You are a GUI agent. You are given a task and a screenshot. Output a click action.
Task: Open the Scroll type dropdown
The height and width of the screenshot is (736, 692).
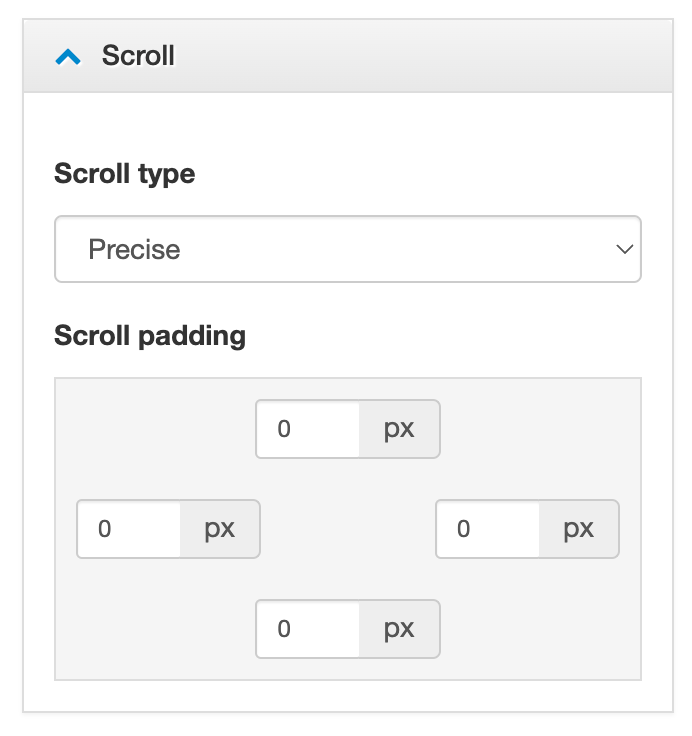[x=347, y=249]
